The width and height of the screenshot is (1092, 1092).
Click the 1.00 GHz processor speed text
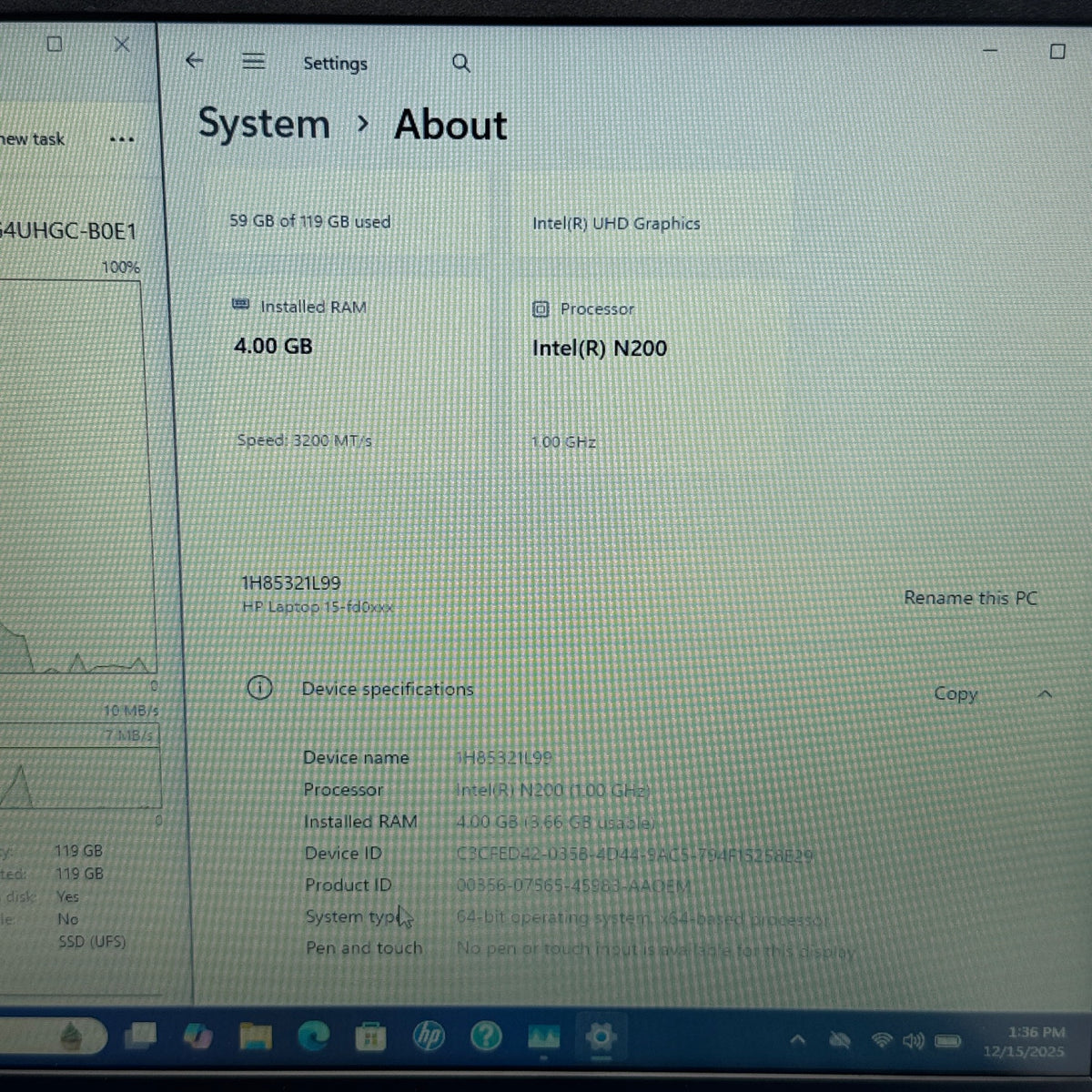point(563,442)
